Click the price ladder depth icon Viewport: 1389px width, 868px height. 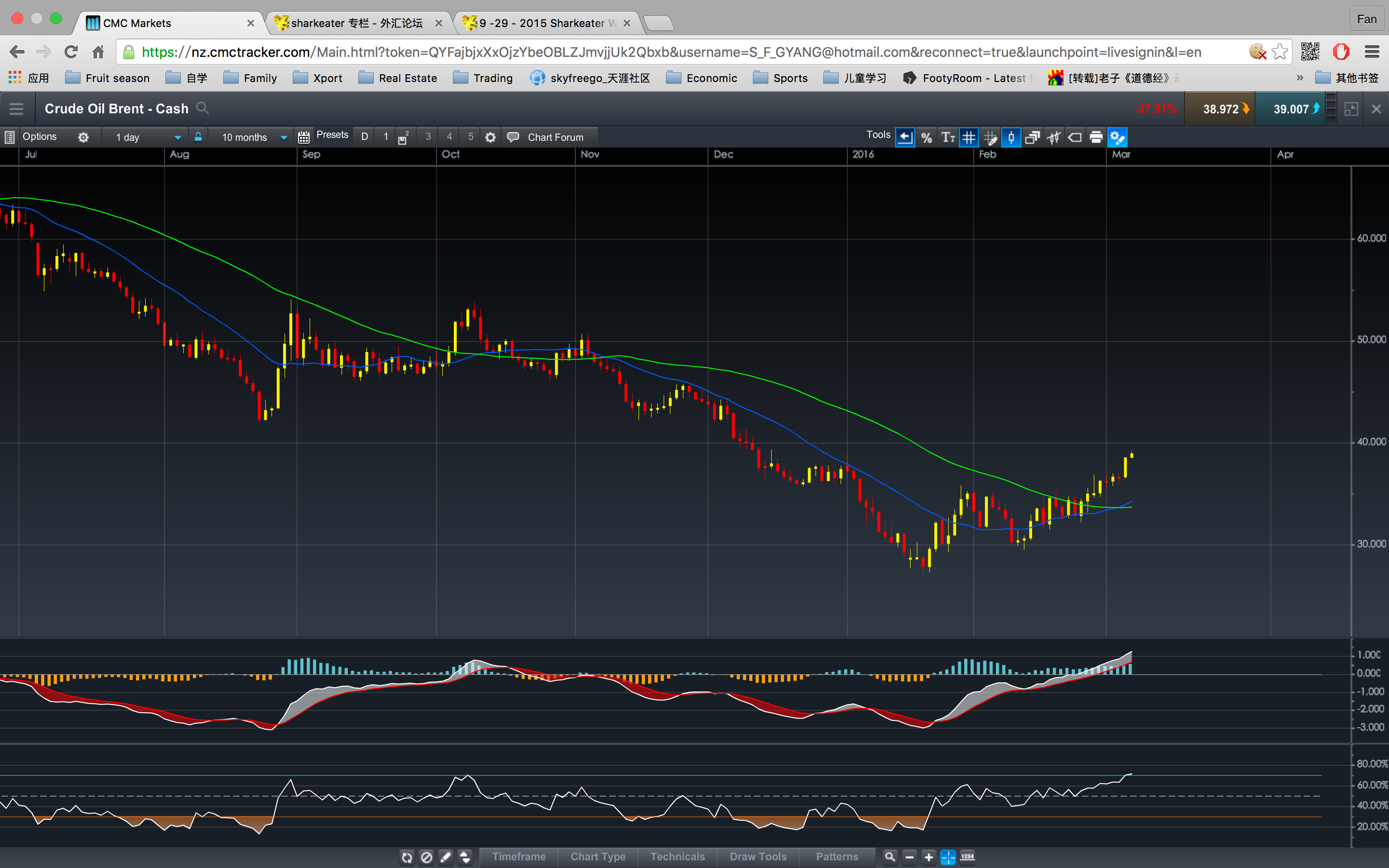click(x=1331, y=109)
